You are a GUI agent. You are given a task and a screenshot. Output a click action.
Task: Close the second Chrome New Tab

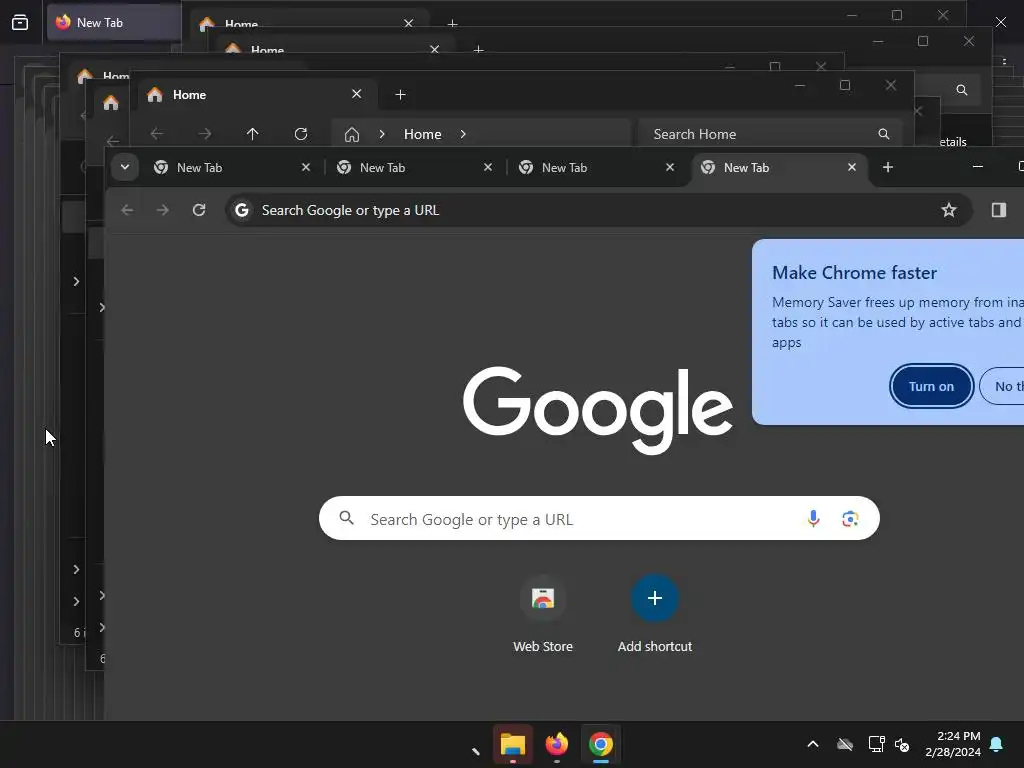488,167
